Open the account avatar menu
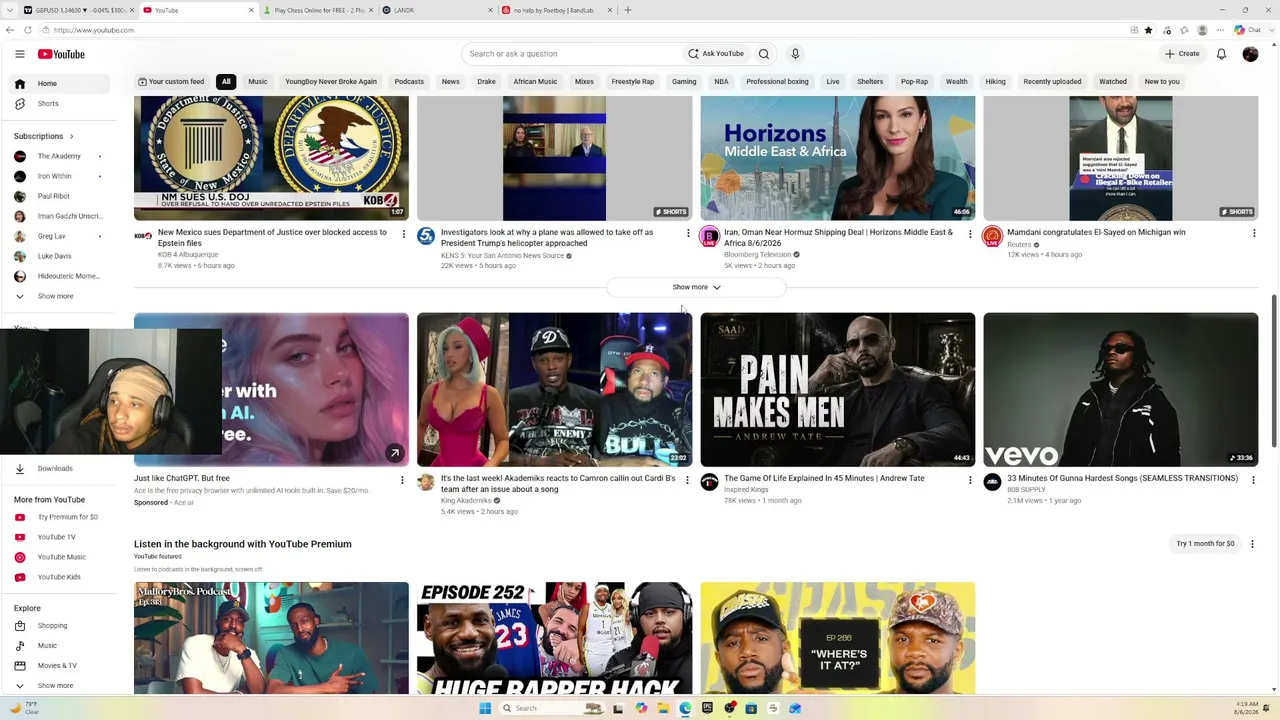 tap(1250, 54)
